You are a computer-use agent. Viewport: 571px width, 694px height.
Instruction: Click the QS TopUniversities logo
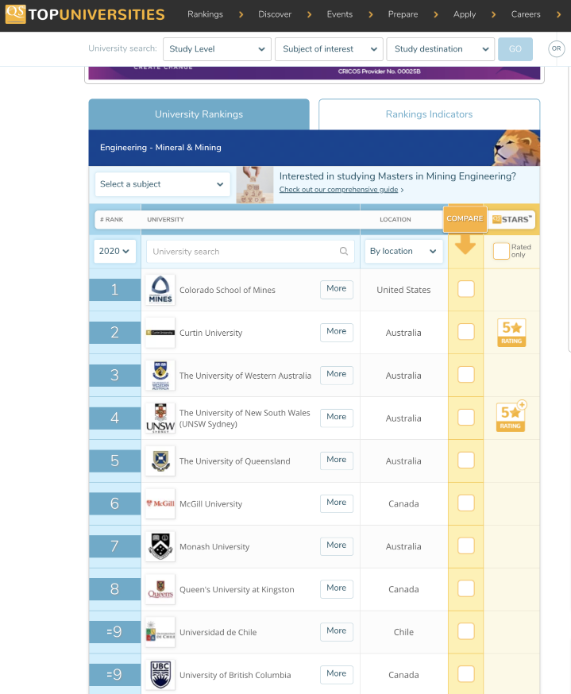84,14
